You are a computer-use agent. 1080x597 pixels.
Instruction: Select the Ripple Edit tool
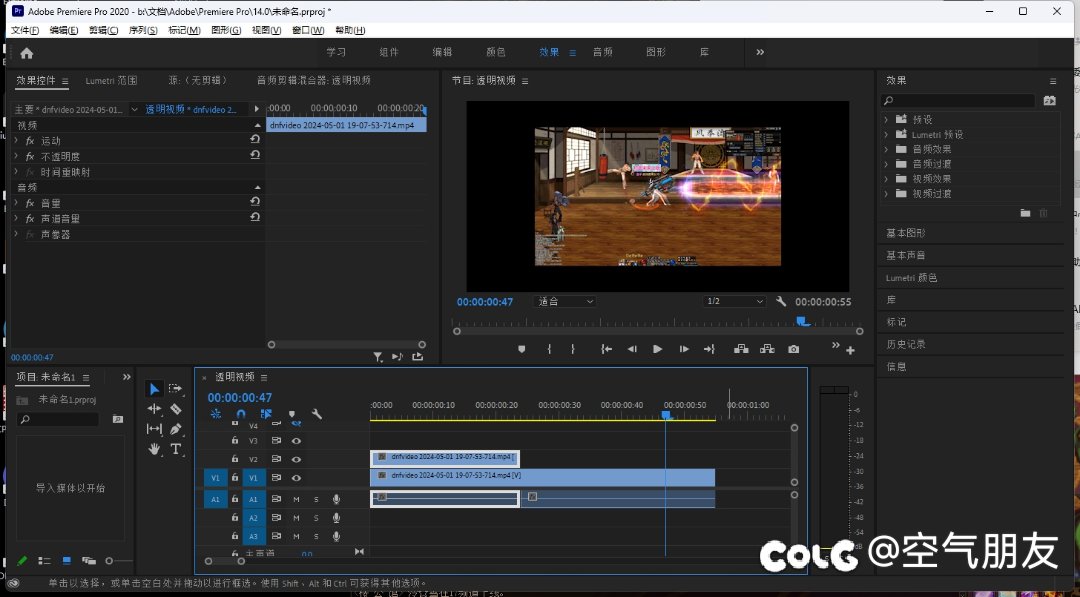(x=154, y=409)
